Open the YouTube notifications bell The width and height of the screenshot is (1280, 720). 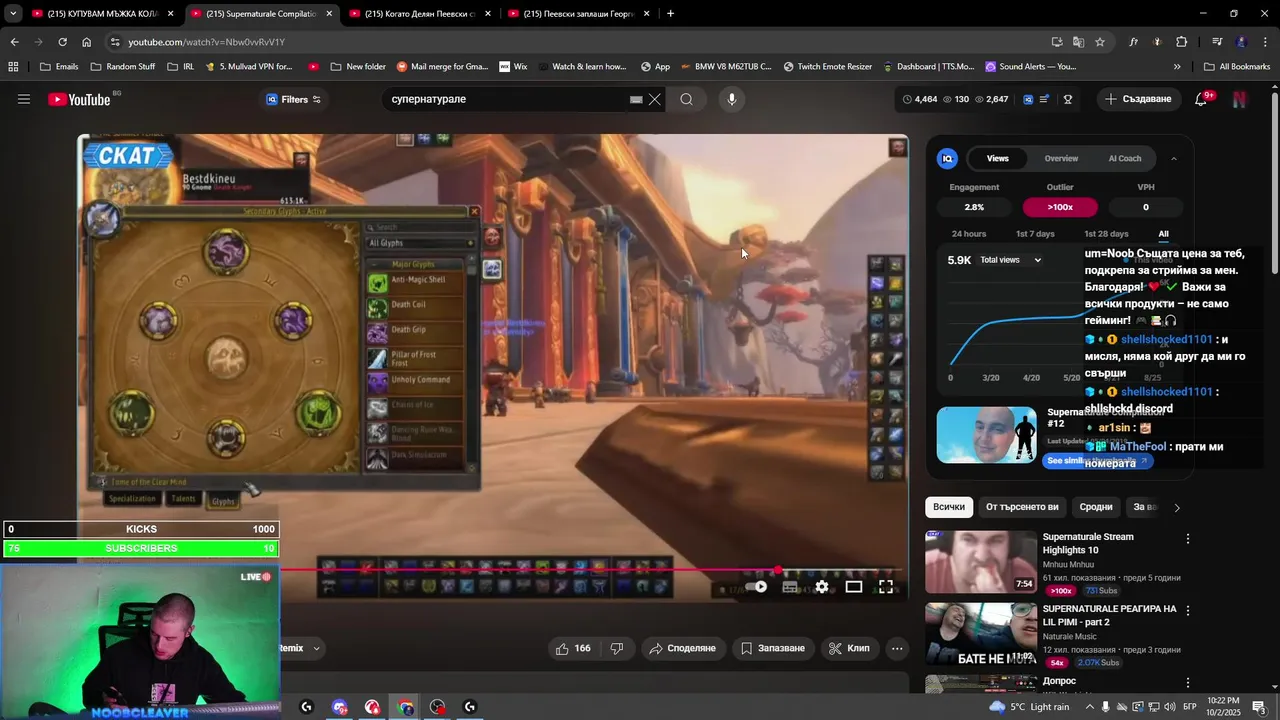pyautogui.click(x=1202, y=99)
